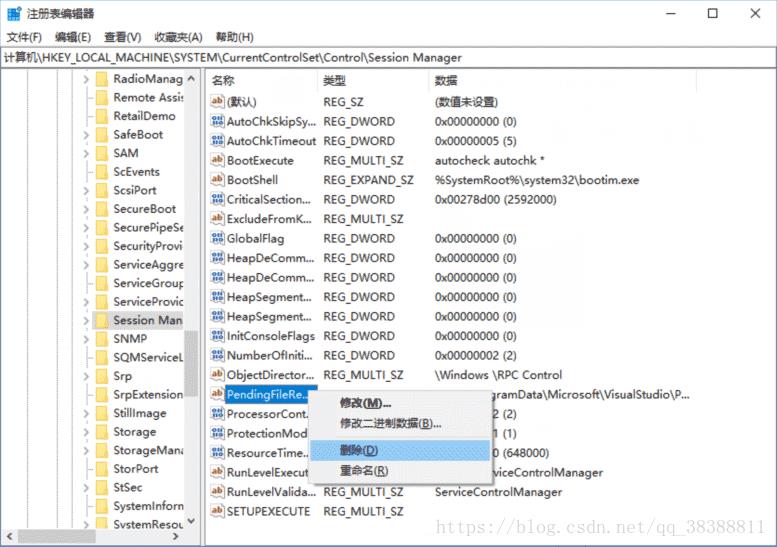Expand the SecurePipeServers tree node
777x547 pixels.
click(86, 227)
